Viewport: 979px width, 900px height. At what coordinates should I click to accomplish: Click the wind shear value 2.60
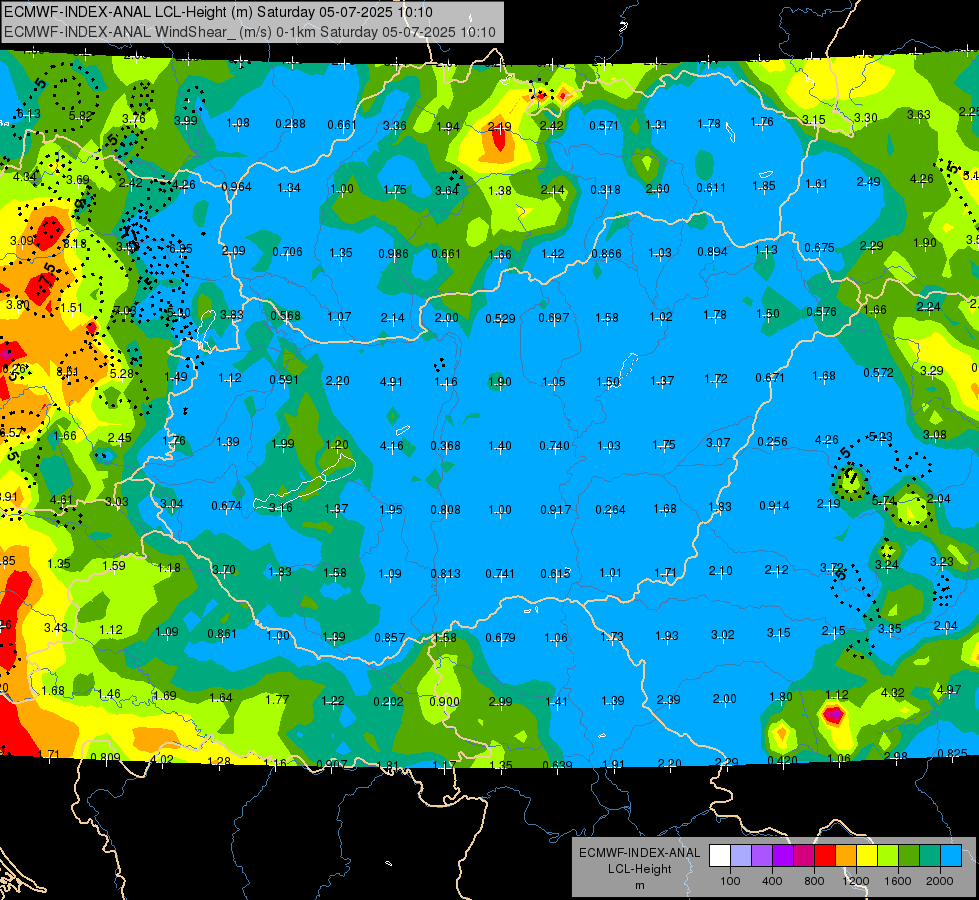pyautogui.click(x=657, y=189)
